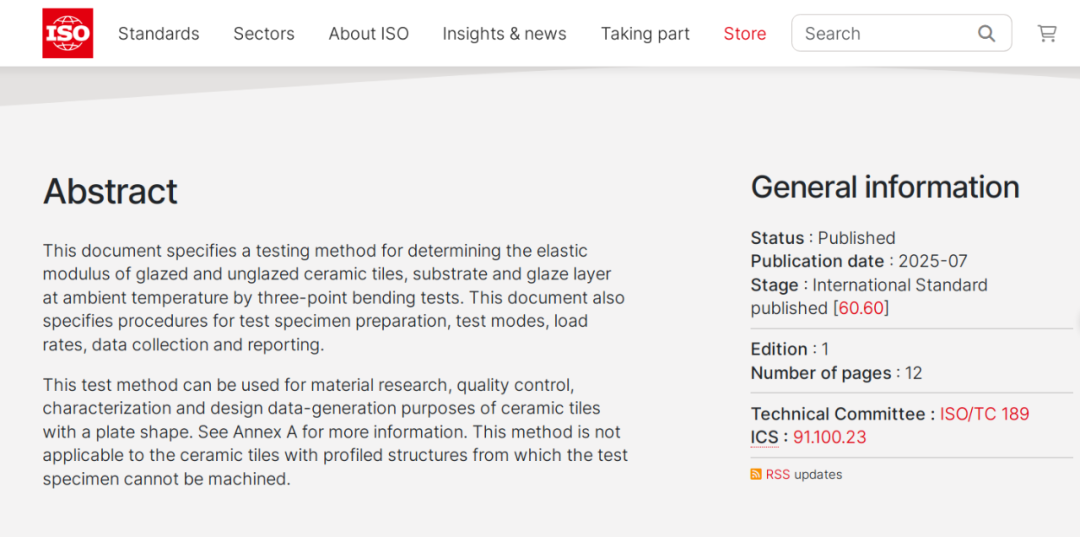Click the ISO logo to go home
The width and height of the screenshot is (1080, 537).
(68, 33)
